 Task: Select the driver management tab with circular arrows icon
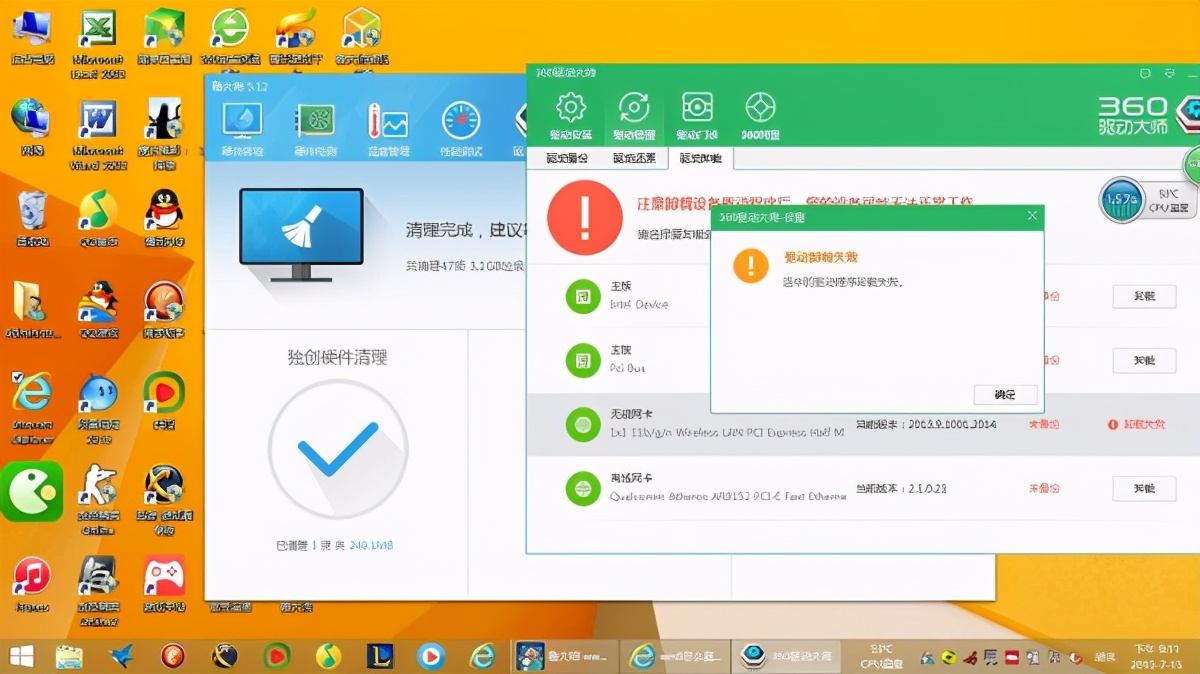(634, 116)
